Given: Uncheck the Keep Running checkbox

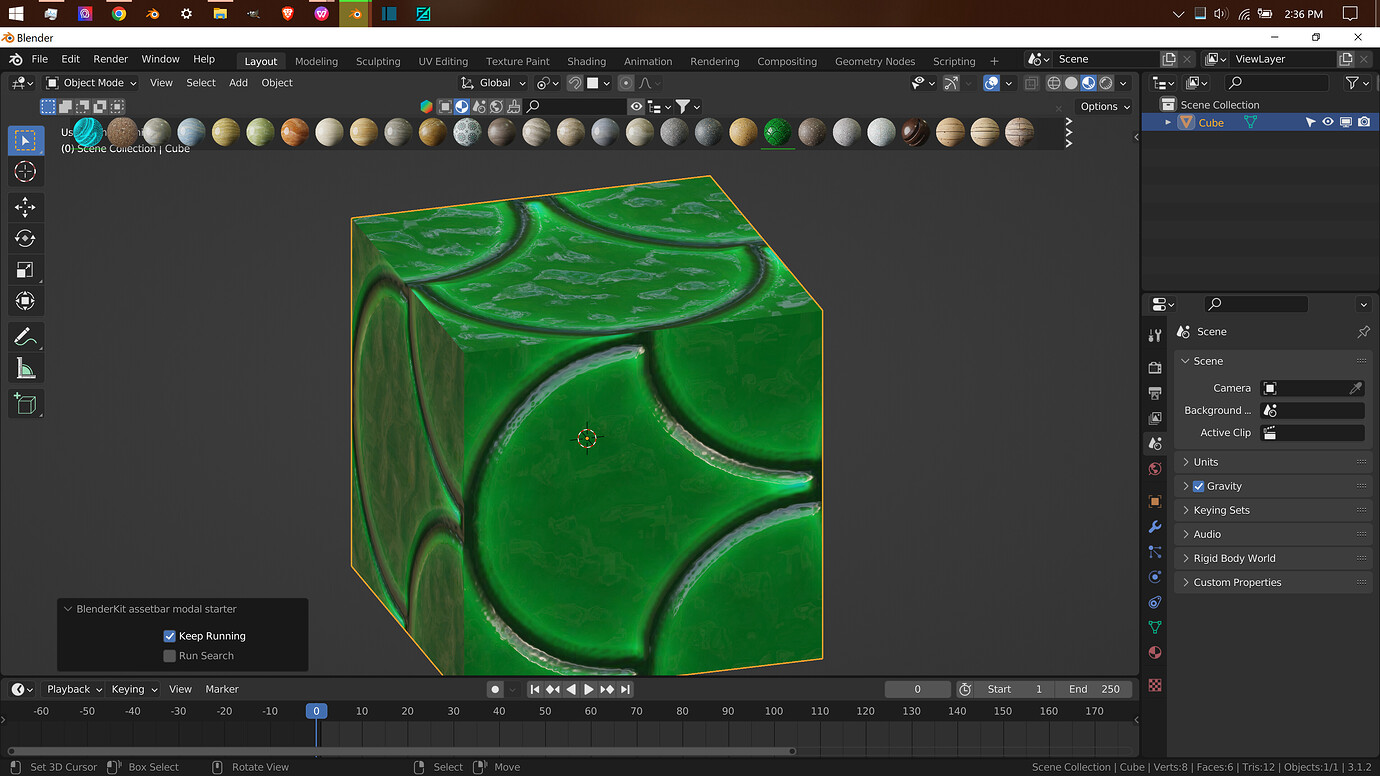Looking at the screenshot, I should [x=170, y=636].
